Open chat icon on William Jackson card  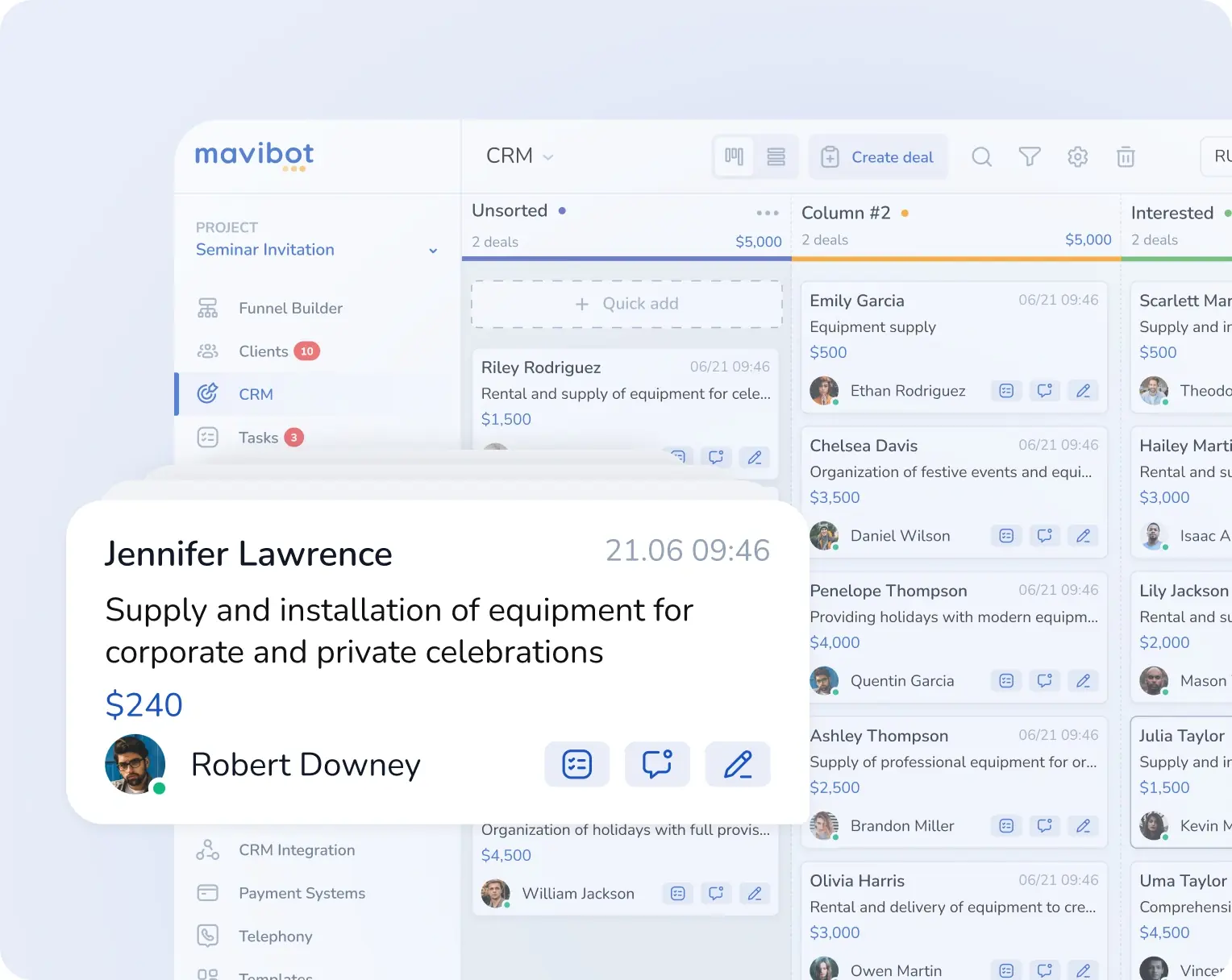[716, 893]
